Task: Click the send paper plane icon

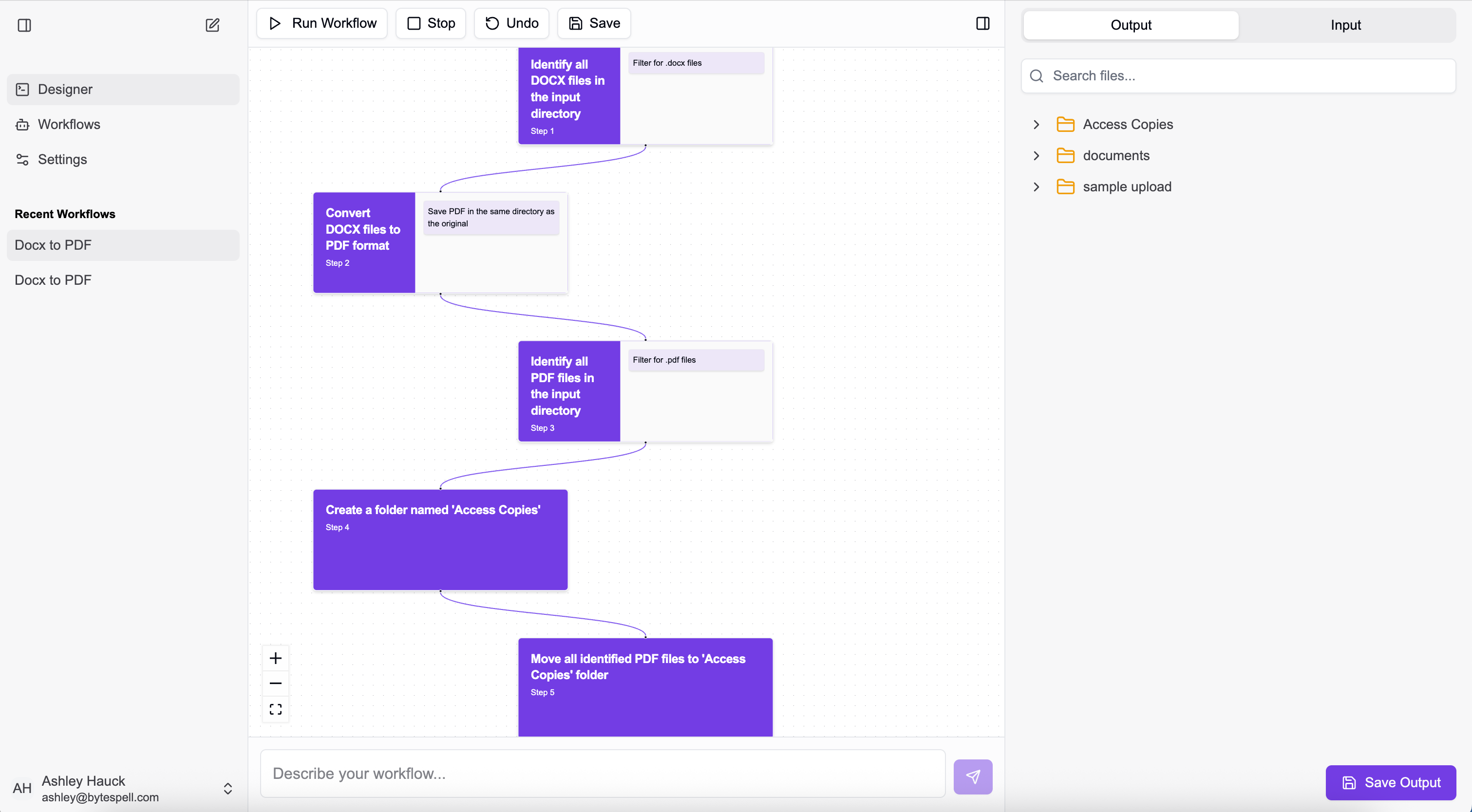Action: pyautogui.click(x=973, y=776)
